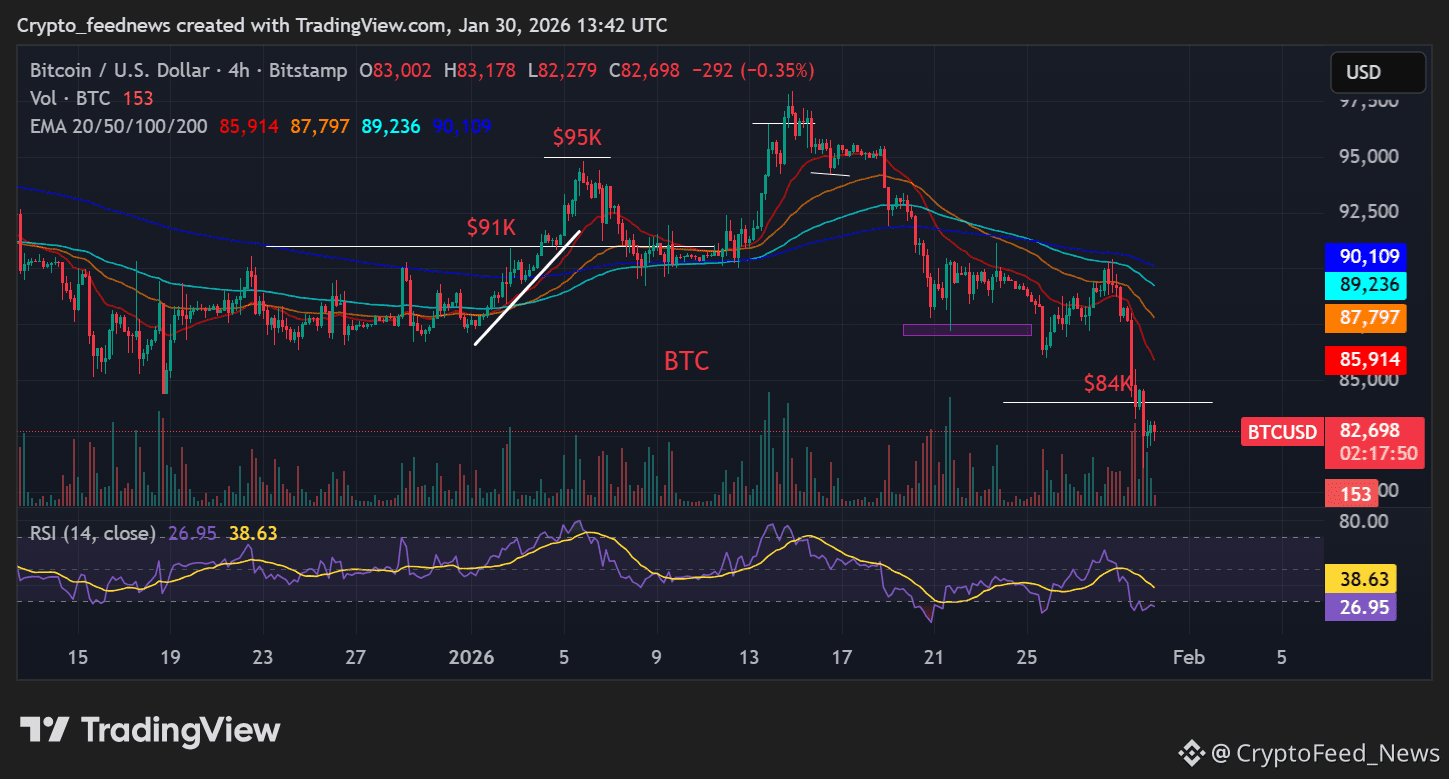Click EMA 50 value 87,797 in the legend

pyautogui.click(x=320, y=127)
